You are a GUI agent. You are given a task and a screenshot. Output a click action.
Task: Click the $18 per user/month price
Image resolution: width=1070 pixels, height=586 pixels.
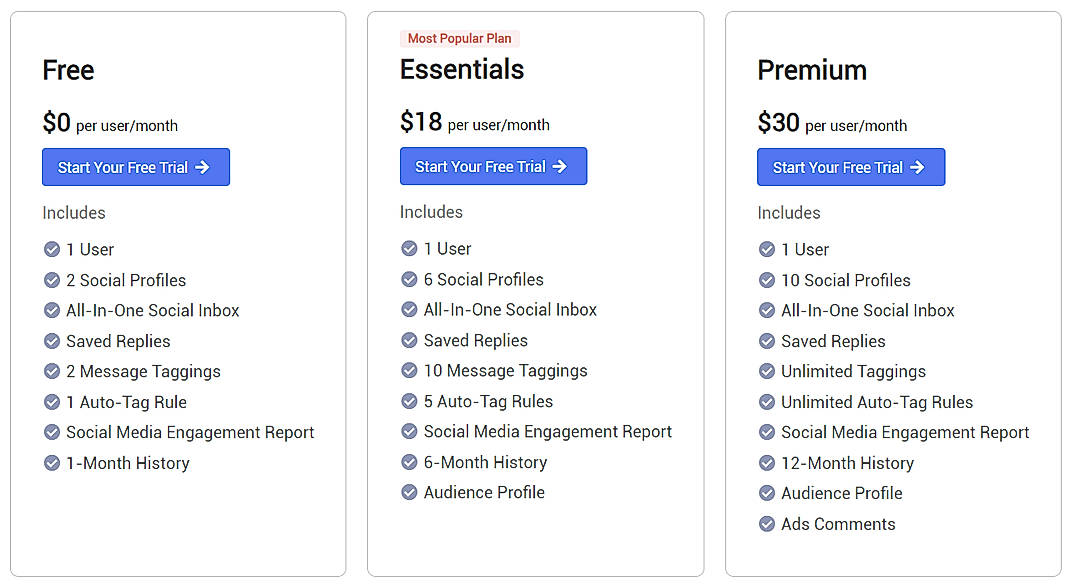point(421,121)
